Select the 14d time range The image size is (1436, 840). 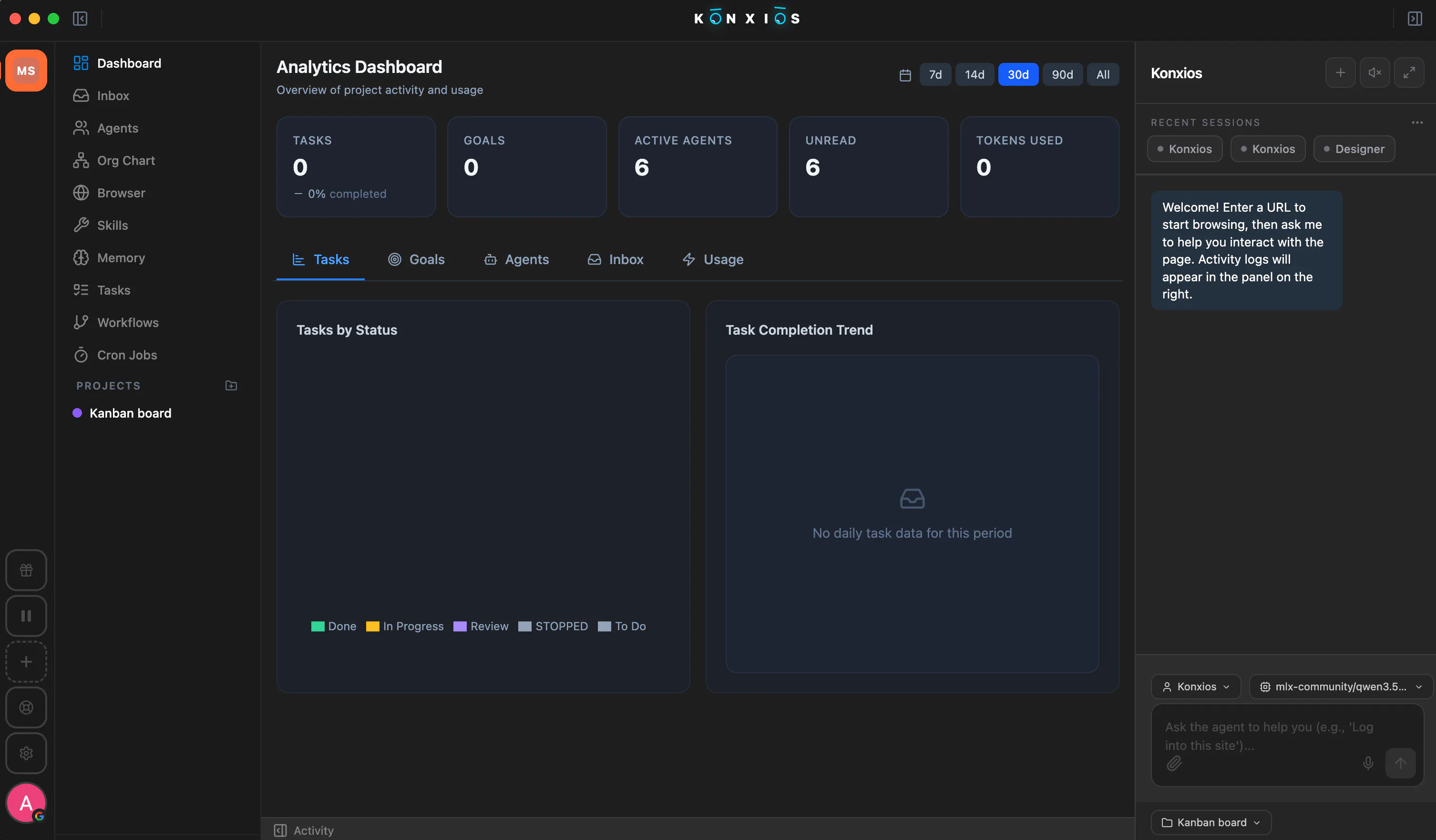click(974, 75)
